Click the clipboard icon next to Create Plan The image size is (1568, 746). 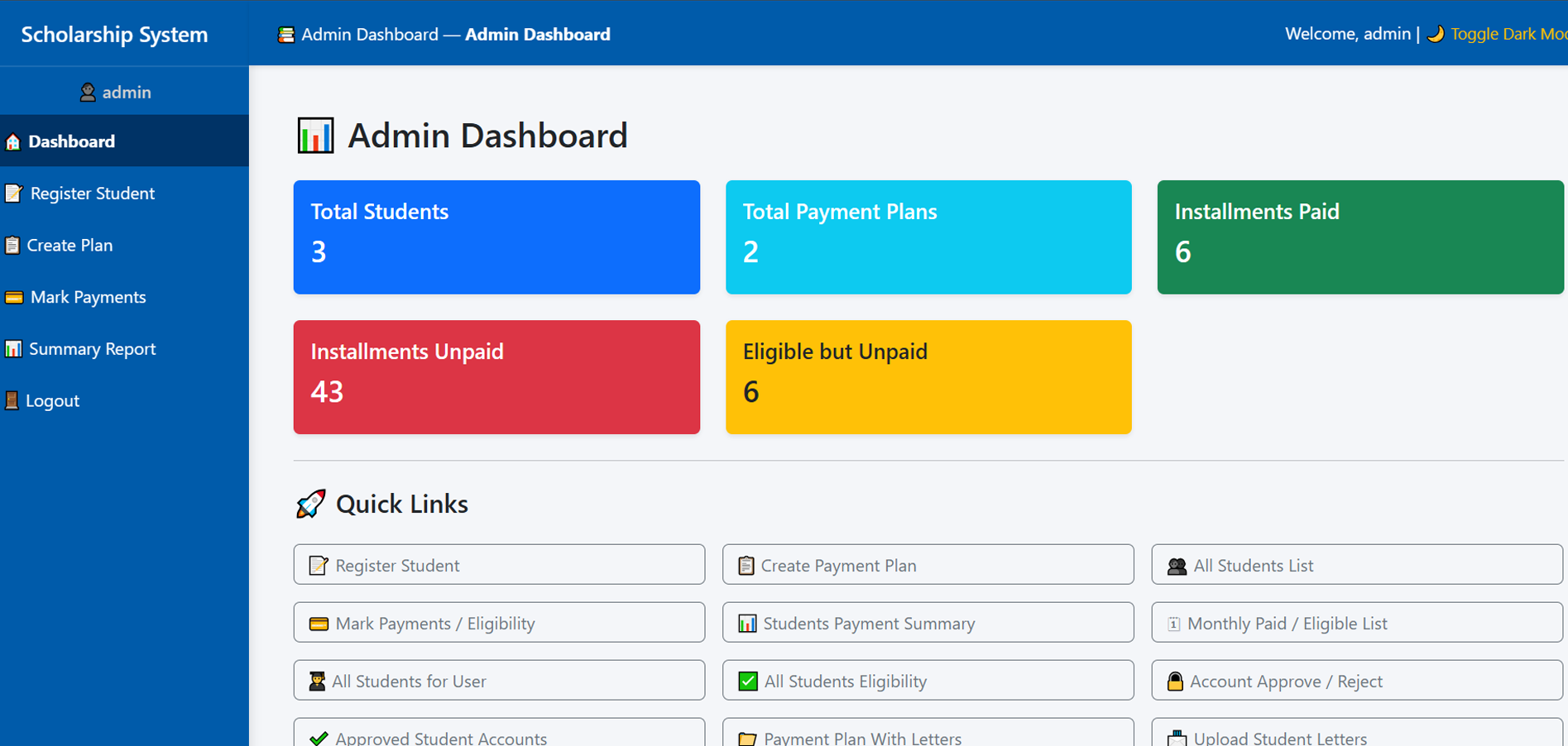tap(12, 246)
